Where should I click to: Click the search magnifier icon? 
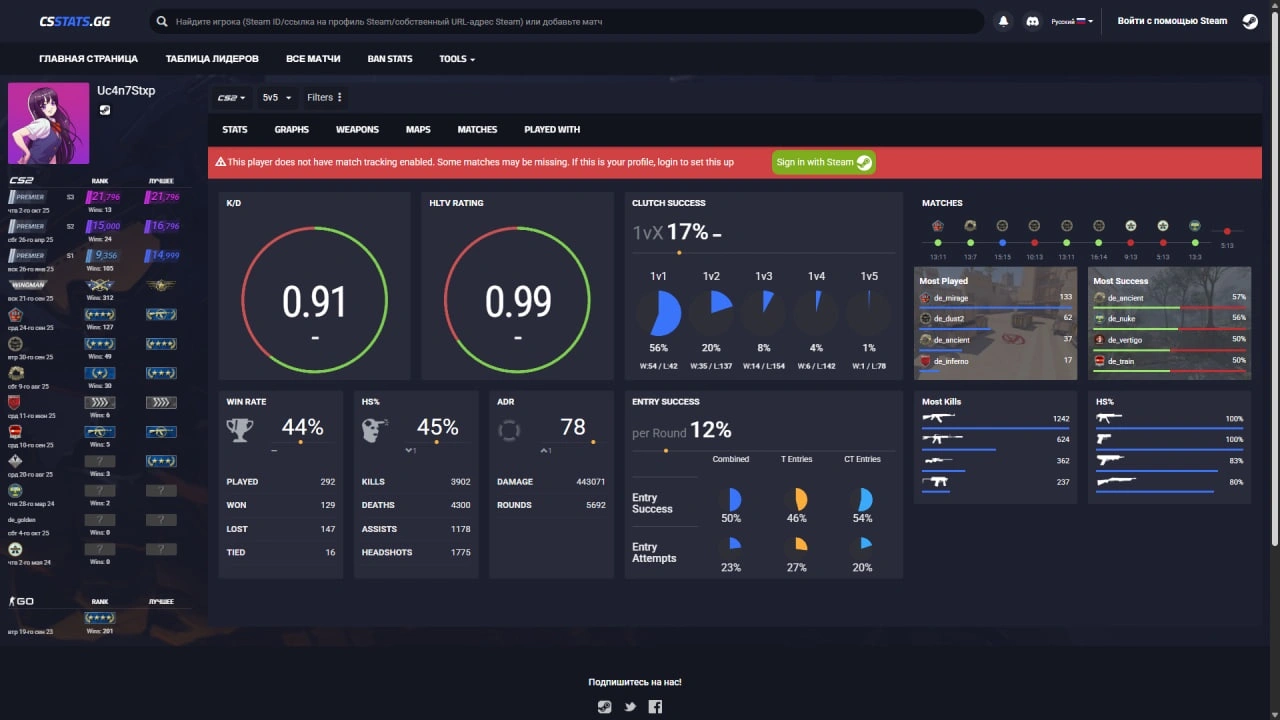pos(162,21)
